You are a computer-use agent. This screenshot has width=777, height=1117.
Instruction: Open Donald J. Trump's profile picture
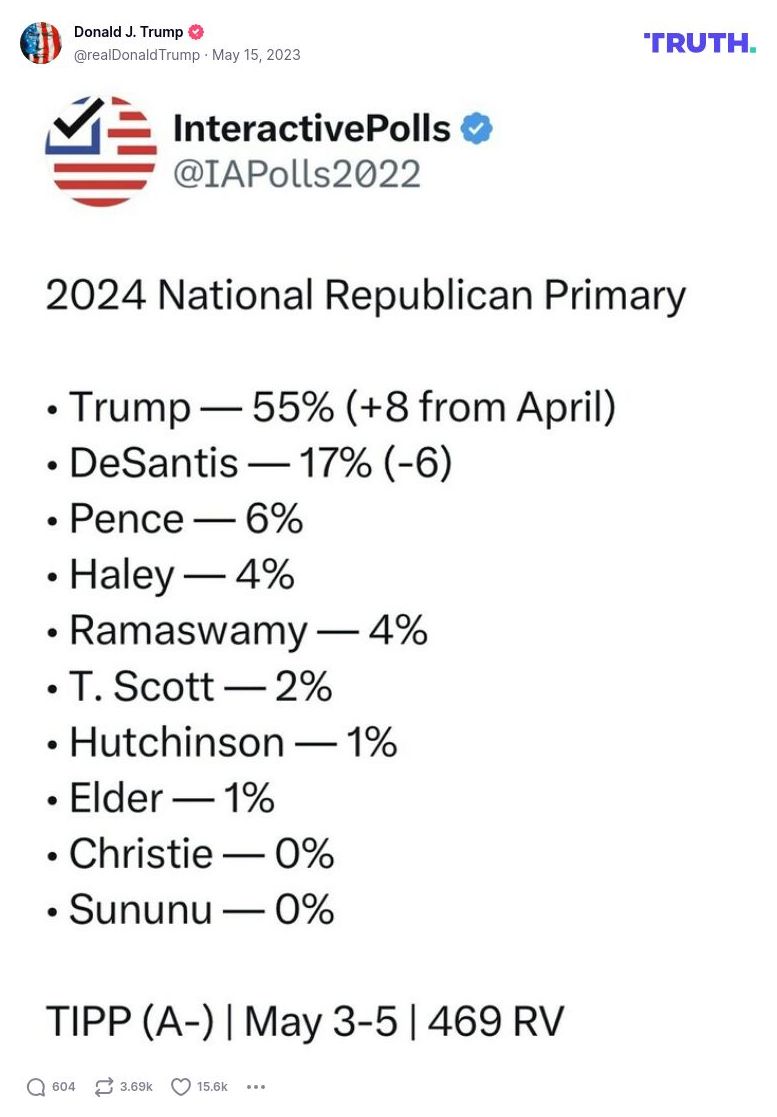point(41,43)
